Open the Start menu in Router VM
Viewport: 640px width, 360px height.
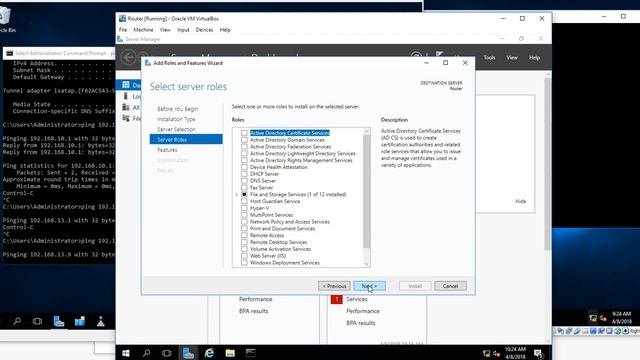[x=126, y=353]
